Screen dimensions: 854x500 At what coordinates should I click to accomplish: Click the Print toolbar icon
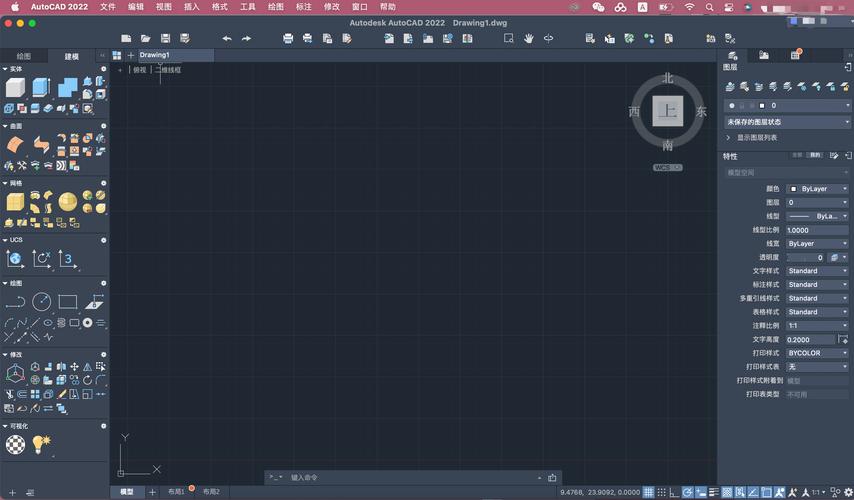pos(288,38)
